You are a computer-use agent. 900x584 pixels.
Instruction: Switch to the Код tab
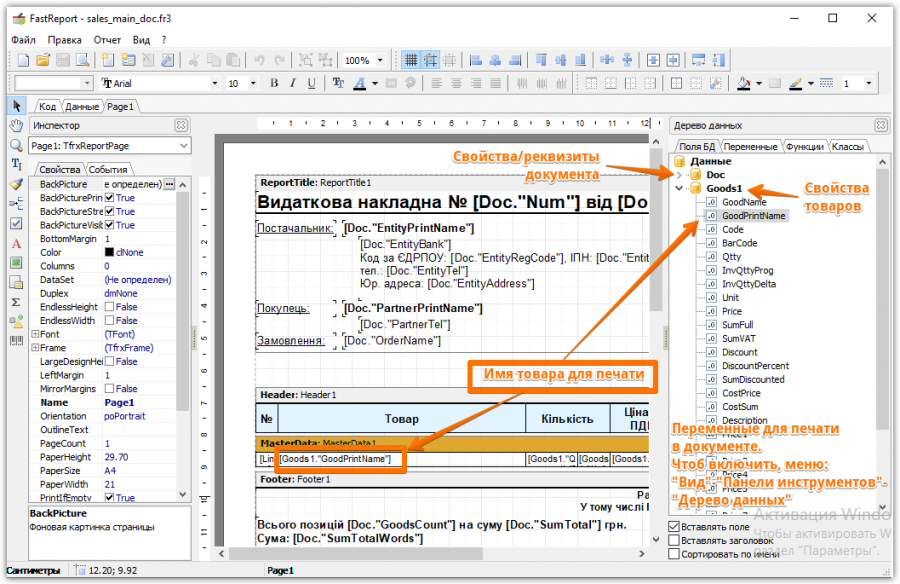[48, 106]
